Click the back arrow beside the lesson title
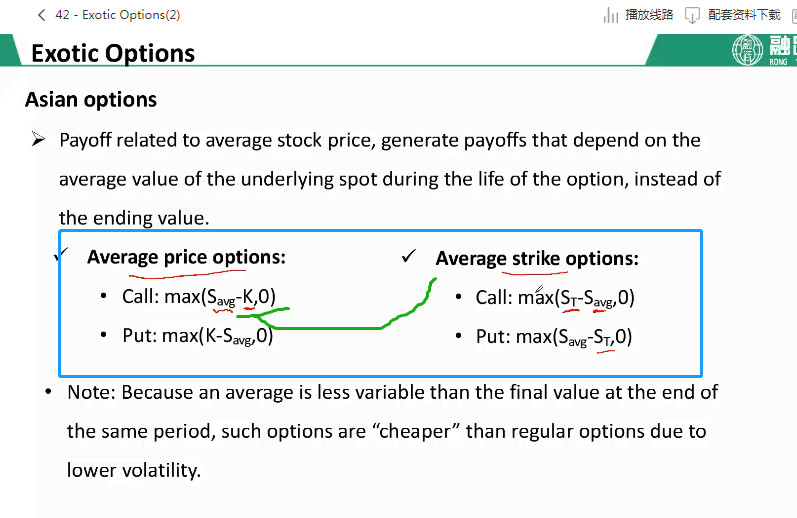This screenshot has width=797, height=518. (x=41, y=15)
